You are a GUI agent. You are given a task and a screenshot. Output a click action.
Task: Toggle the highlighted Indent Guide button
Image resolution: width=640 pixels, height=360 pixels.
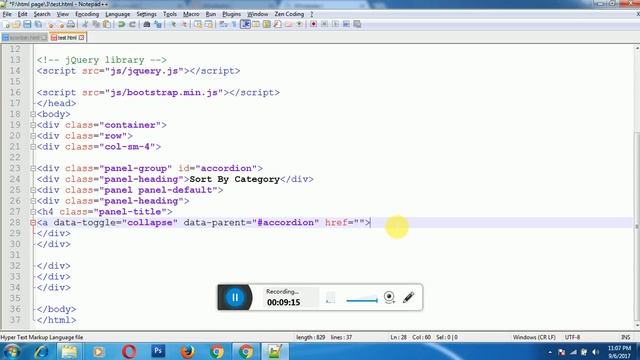[x=245, y=24]
